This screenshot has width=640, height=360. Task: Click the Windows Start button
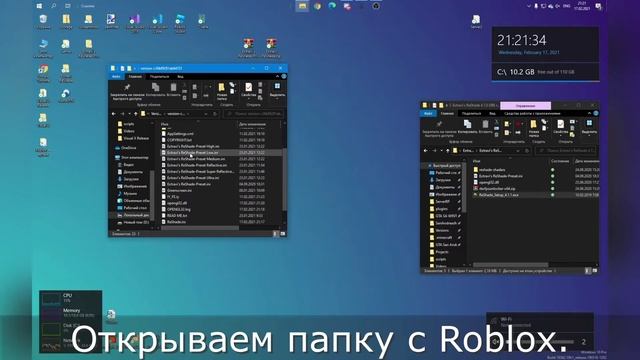[x=39, y=6]
